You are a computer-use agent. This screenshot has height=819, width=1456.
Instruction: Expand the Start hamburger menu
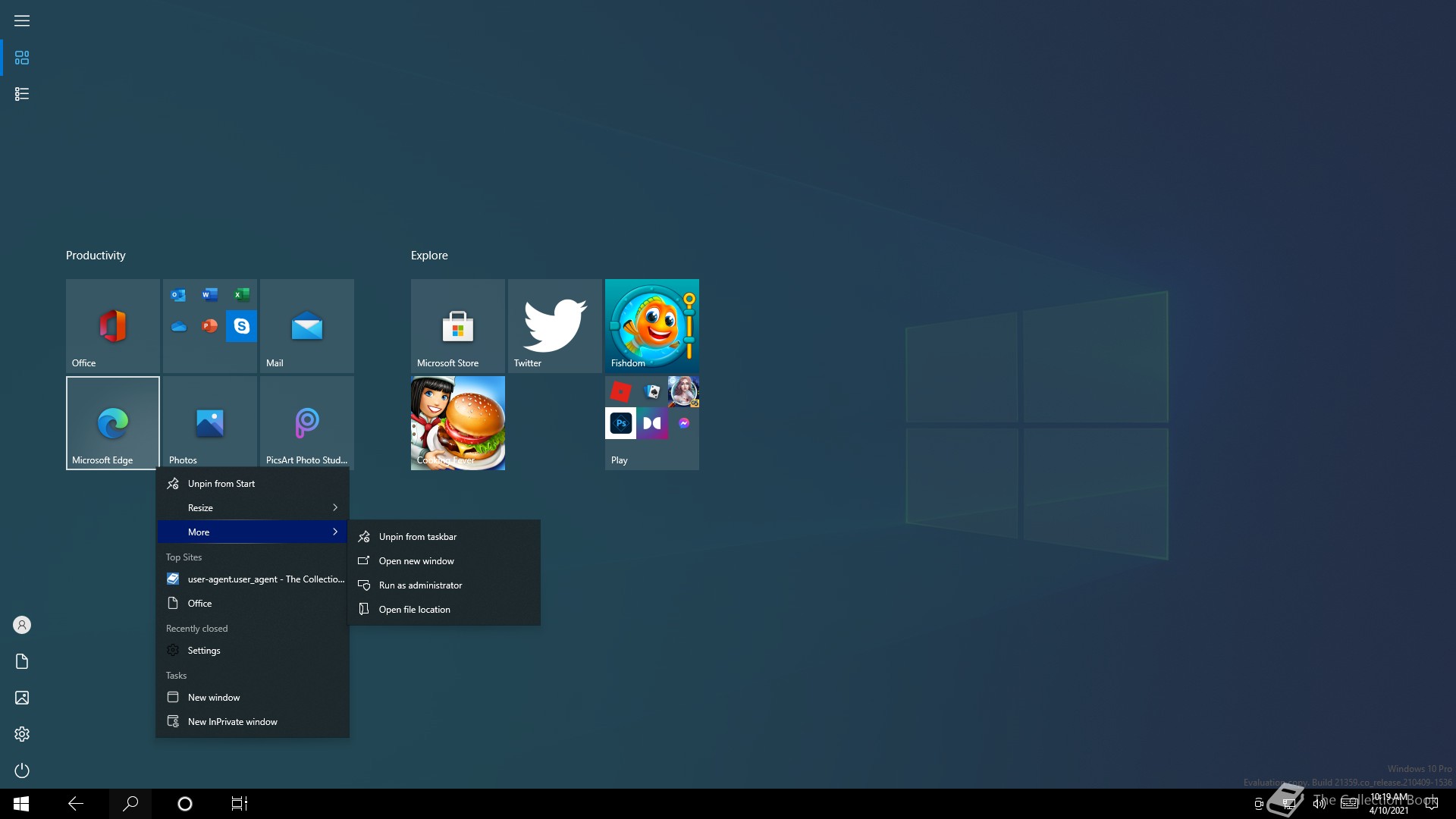coord(22,20)
